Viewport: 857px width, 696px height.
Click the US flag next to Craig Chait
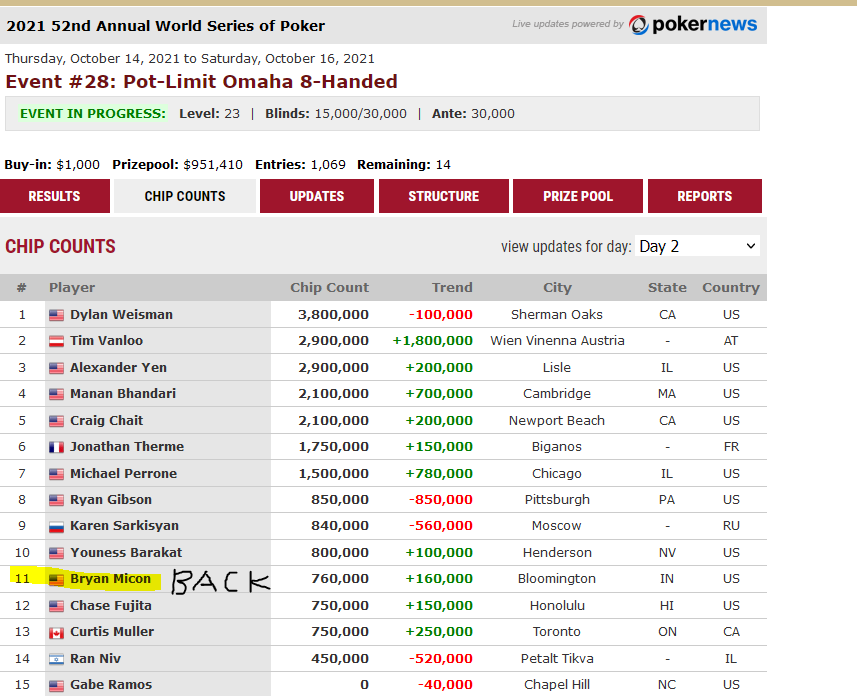[56, 421]
